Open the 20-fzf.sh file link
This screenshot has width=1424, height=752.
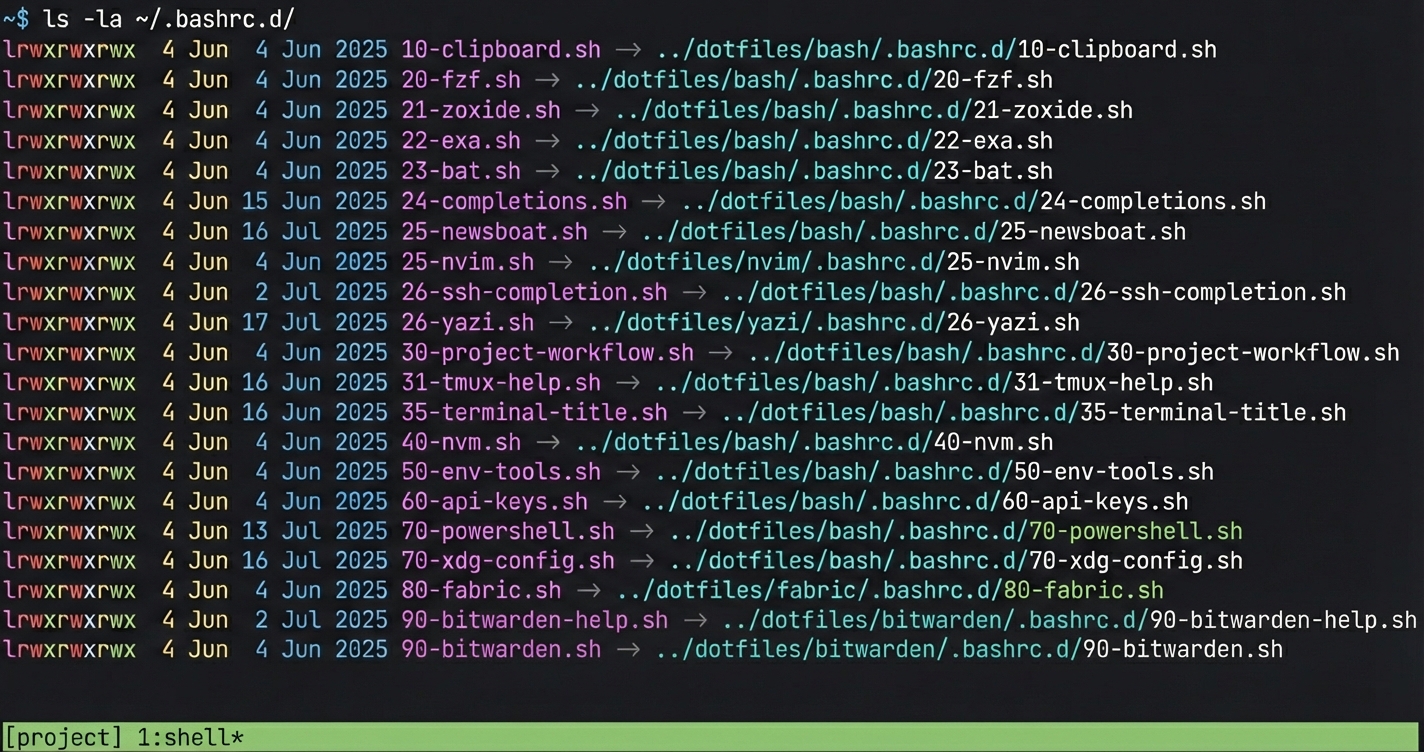[x=459, y=80]
